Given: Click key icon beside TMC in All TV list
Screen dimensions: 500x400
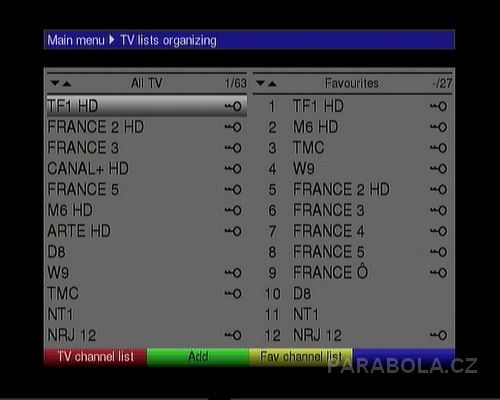Looking at the screenshot, I should (233, 294).
